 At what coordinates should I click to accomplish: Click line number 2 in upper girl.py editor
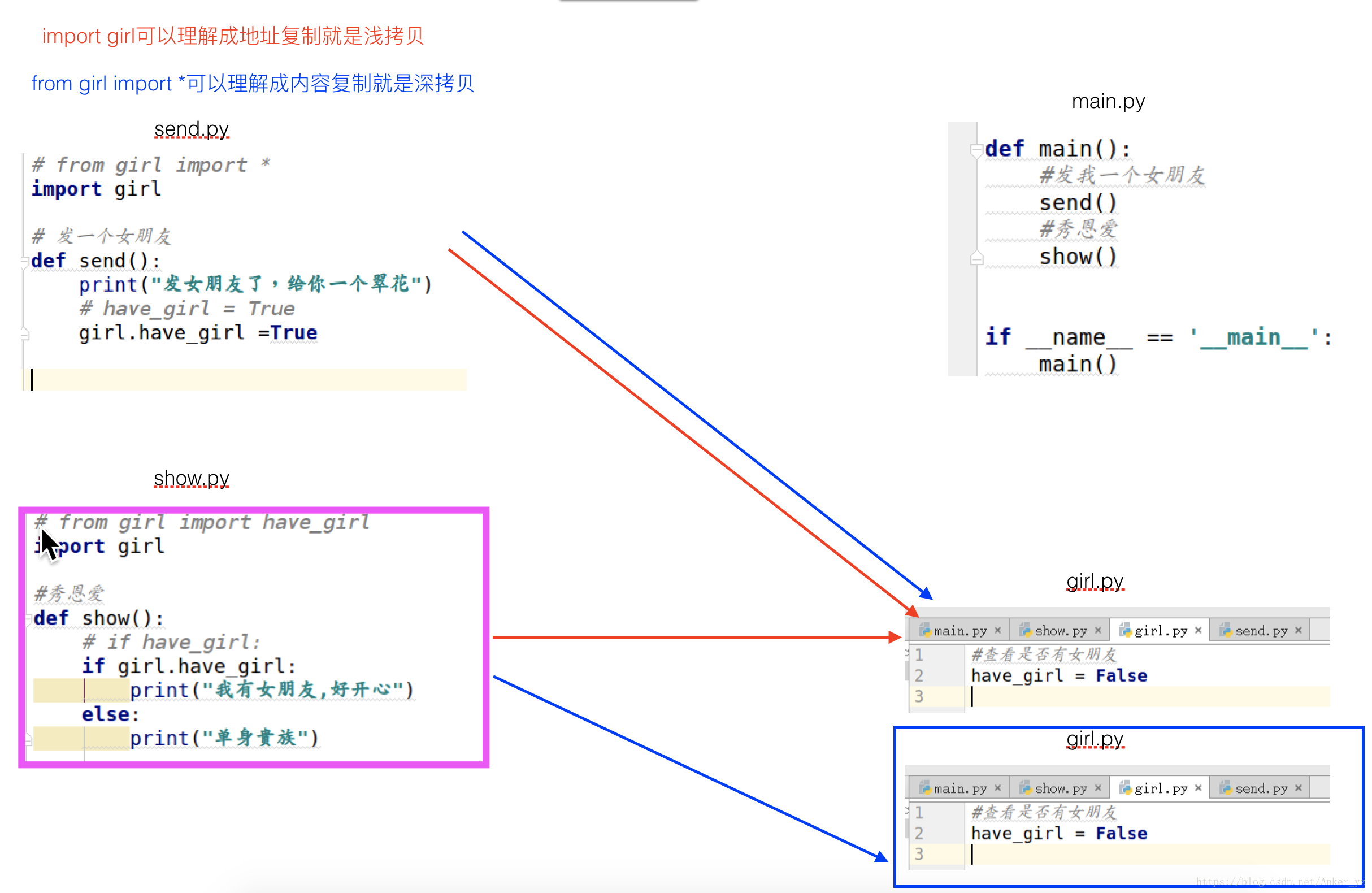[x=919, y=675]
